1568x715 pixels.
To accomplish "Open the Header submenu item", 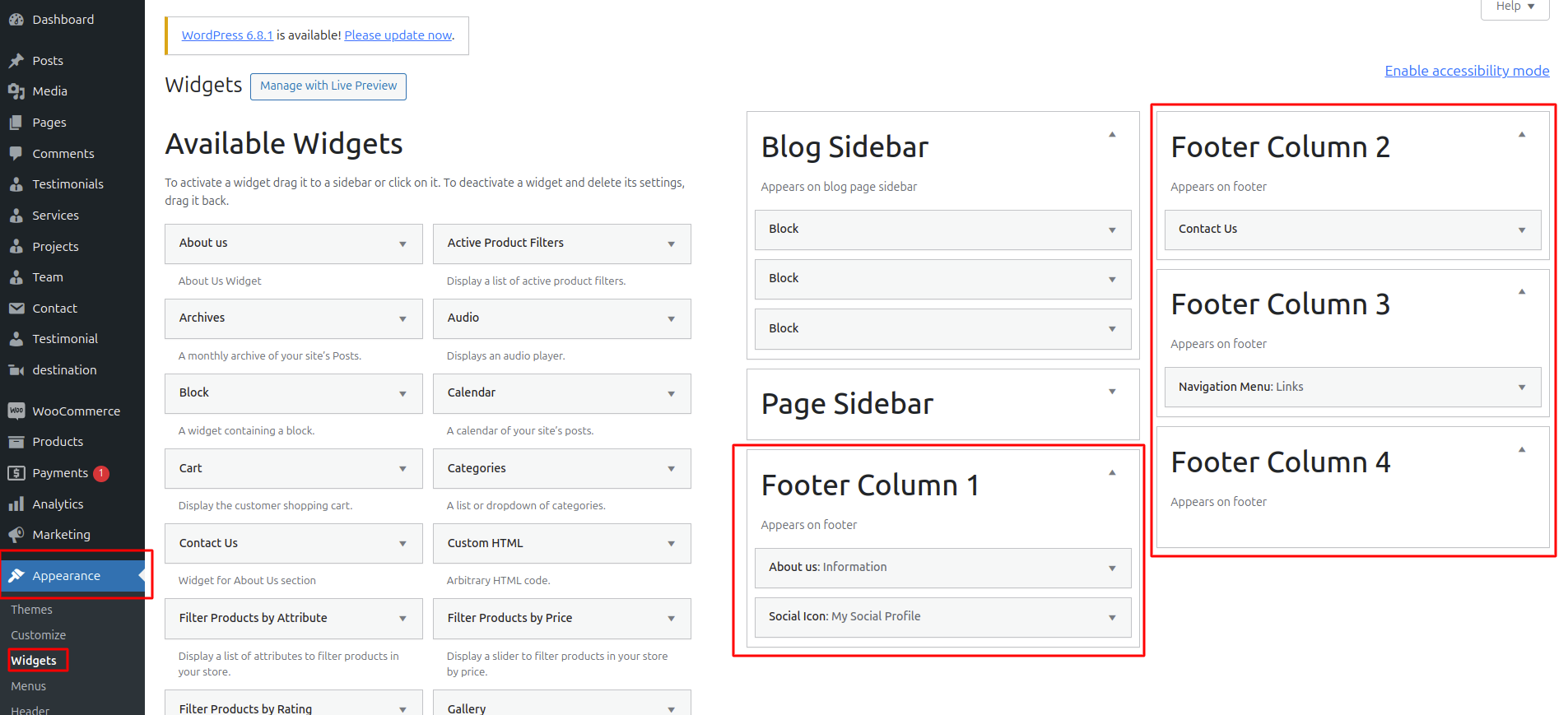I will coord(30,710).
